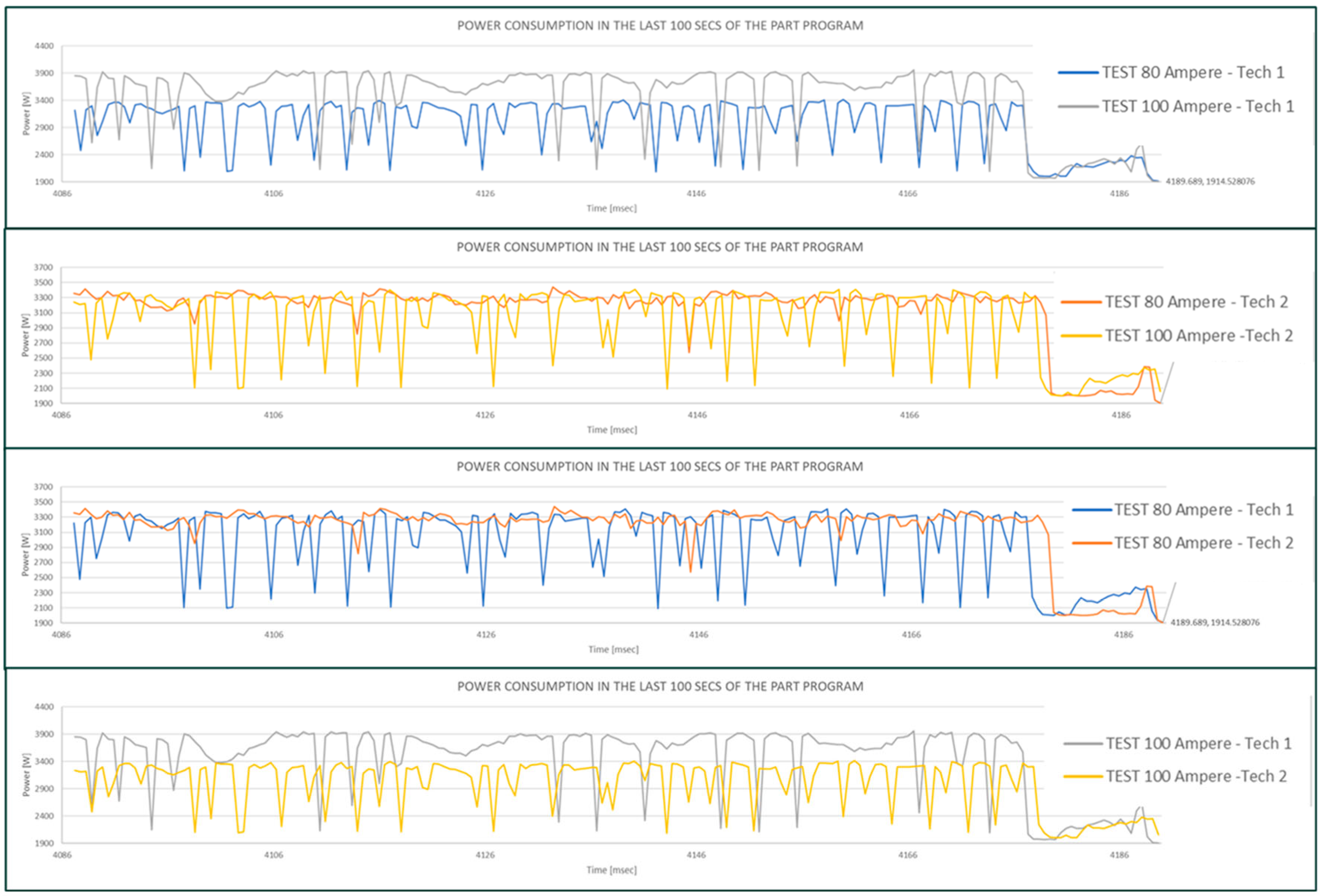Click the 4146 x-axis tick in top chart
The width and height of the screenshot is (1321, 896).
pos(696,194)
